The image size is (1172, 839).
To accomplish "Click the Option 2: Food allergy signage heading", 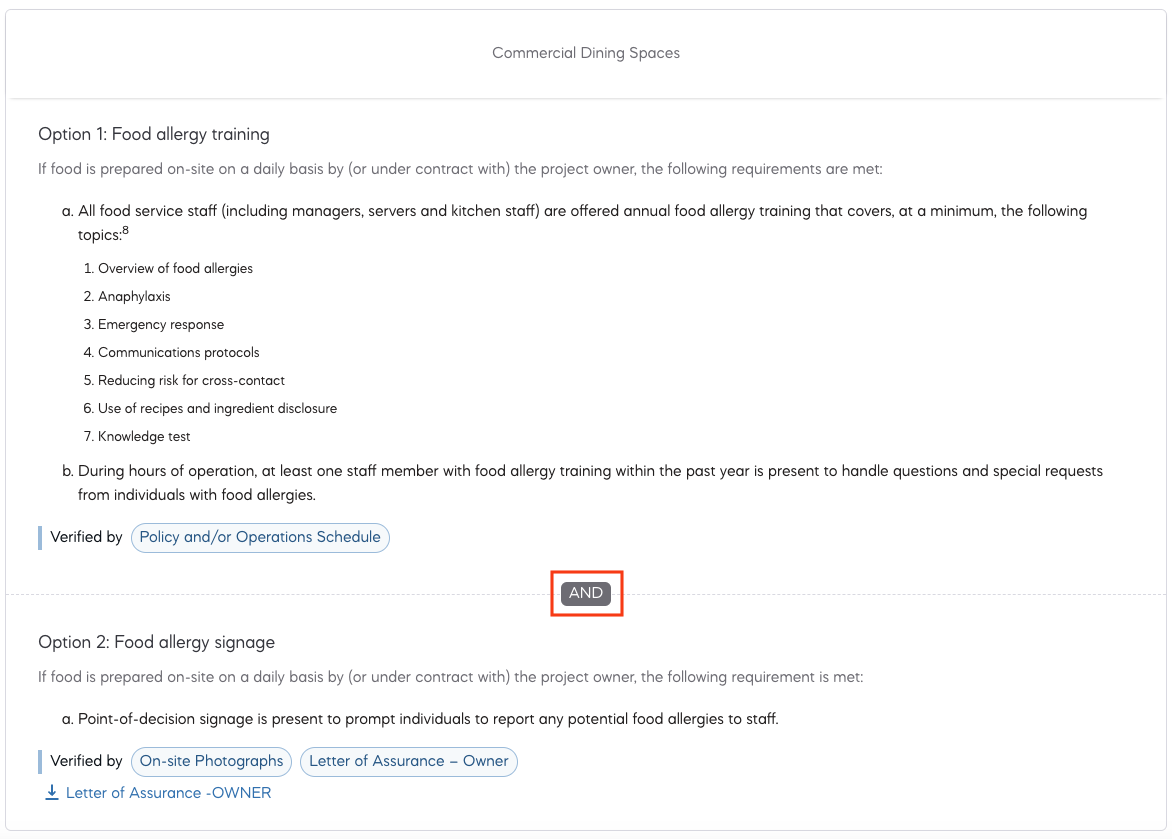I will tap(156, 642).
